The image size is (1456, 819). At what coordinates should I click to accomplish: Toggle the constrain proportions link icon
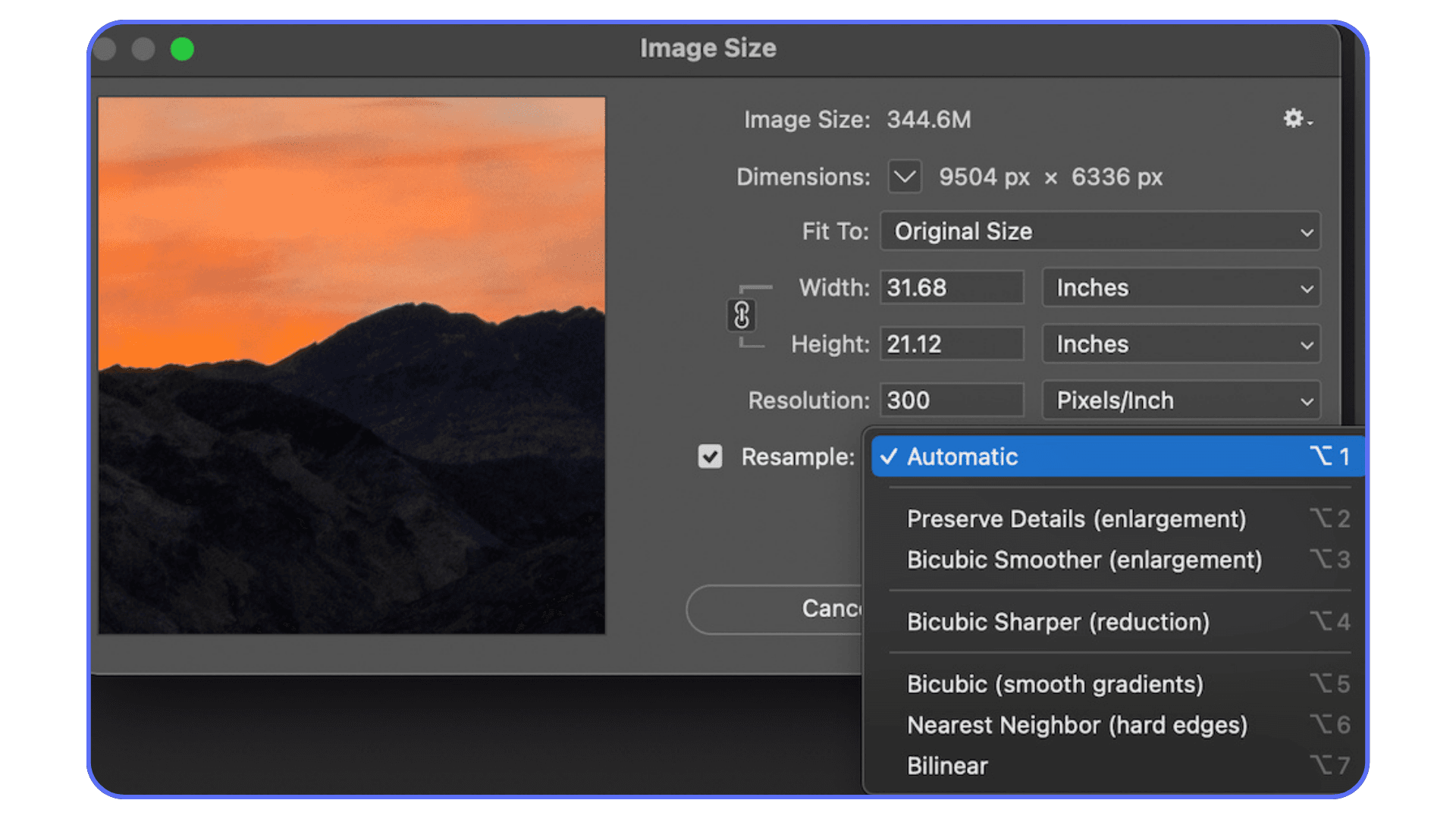tap(742, 315)
